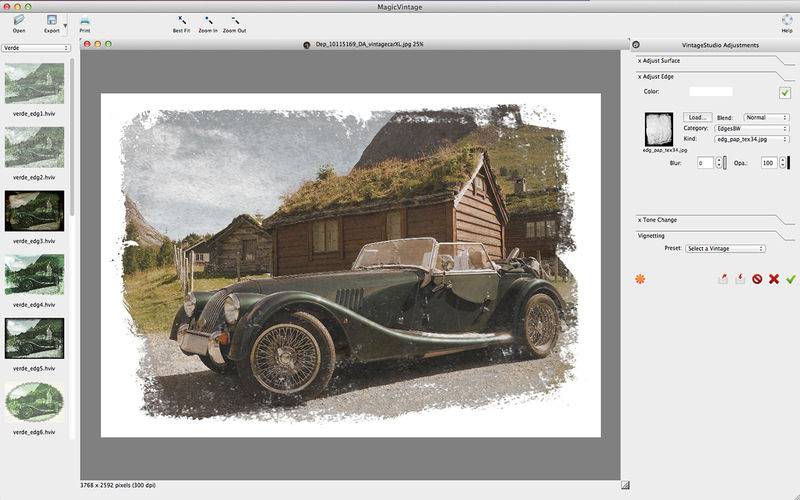Open the Verde preset category dropdown
This screenshot has width=800, height=500.
[36, 48]
